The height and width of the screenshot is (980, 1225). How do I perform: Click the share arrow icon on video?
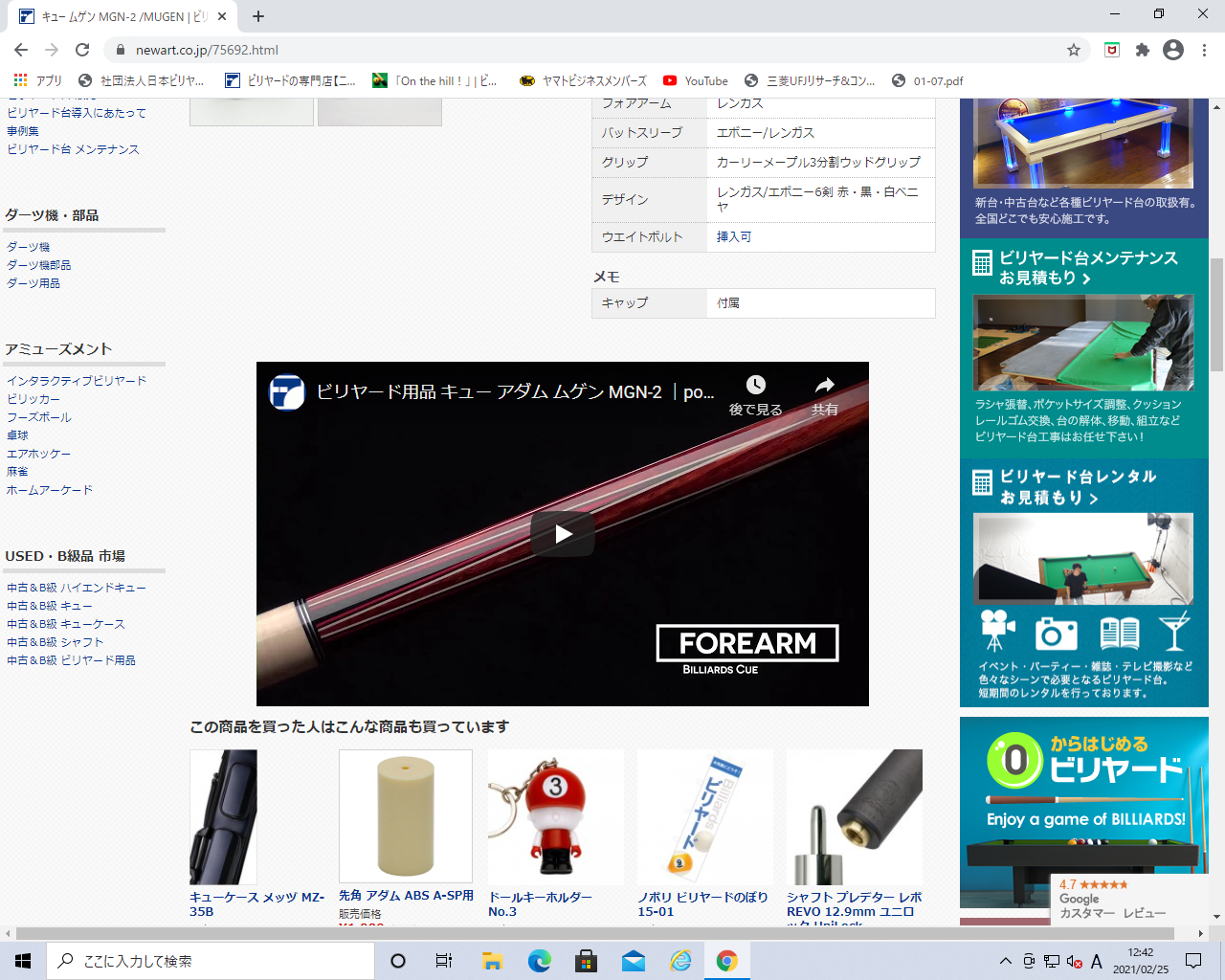pos(825,385)
